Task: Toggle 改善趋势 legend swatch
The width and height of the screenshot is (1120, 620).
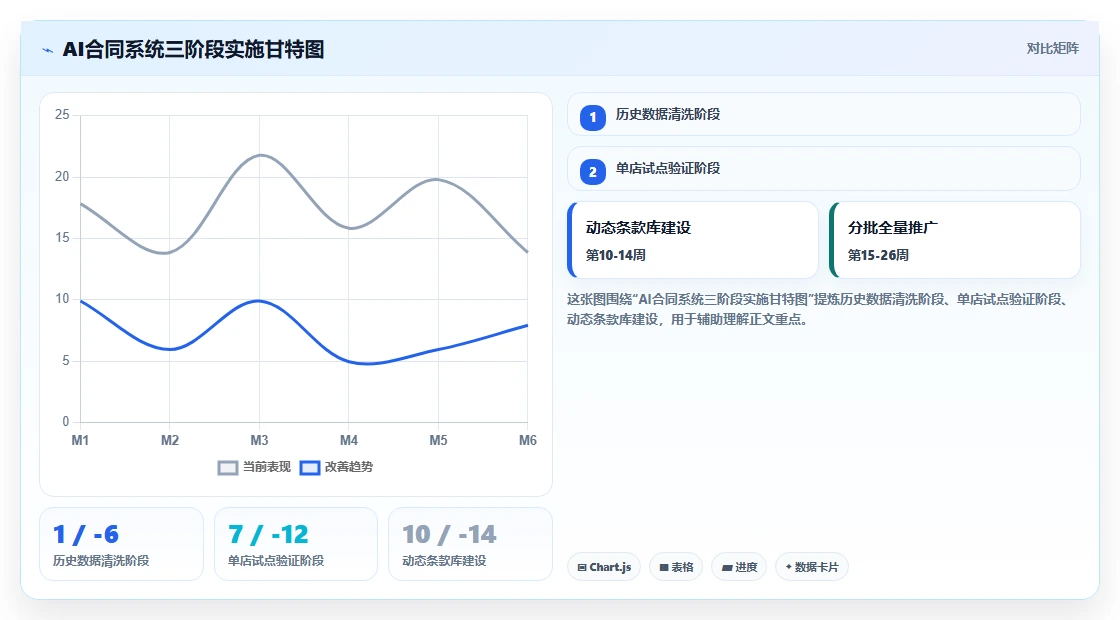Action: [x=309, y=468]
